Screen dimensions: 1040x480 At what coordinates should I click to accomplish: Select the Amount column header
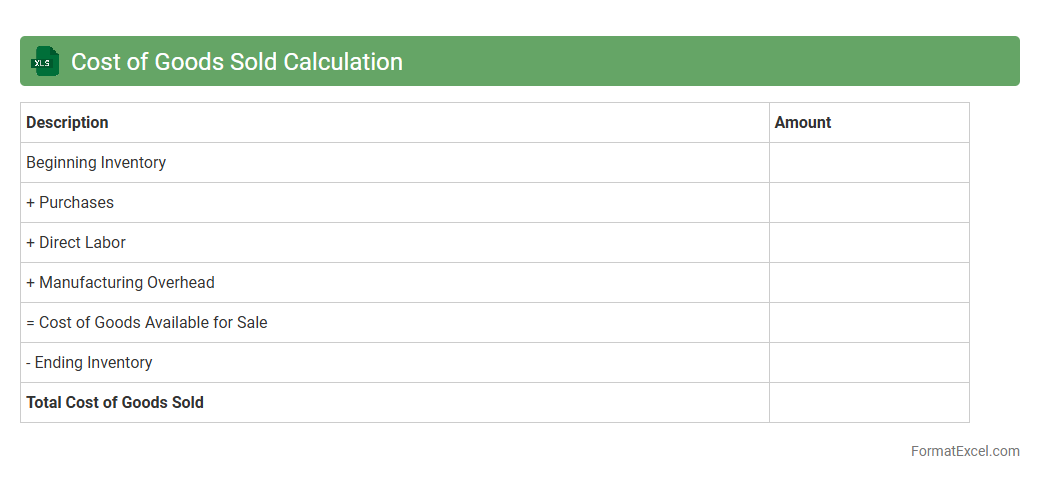pyautogui.click(x=803, y=122)
